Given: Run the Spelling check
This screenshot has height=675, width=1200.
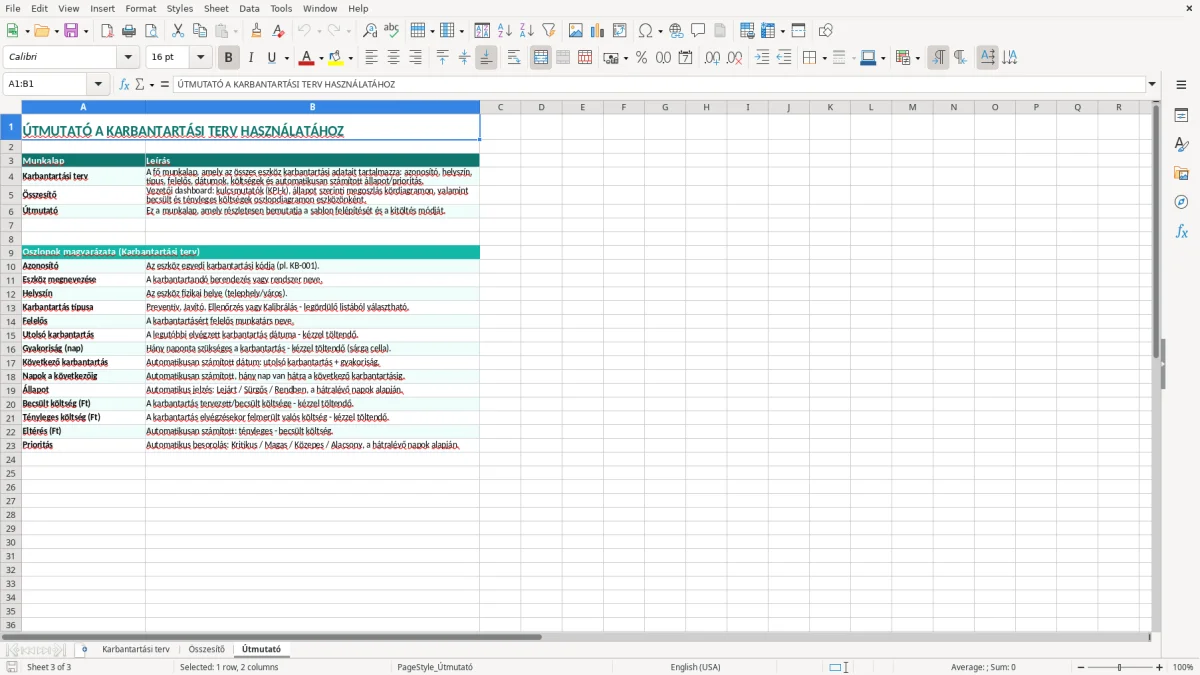Looking at the screenshot, I should [391, 31].
